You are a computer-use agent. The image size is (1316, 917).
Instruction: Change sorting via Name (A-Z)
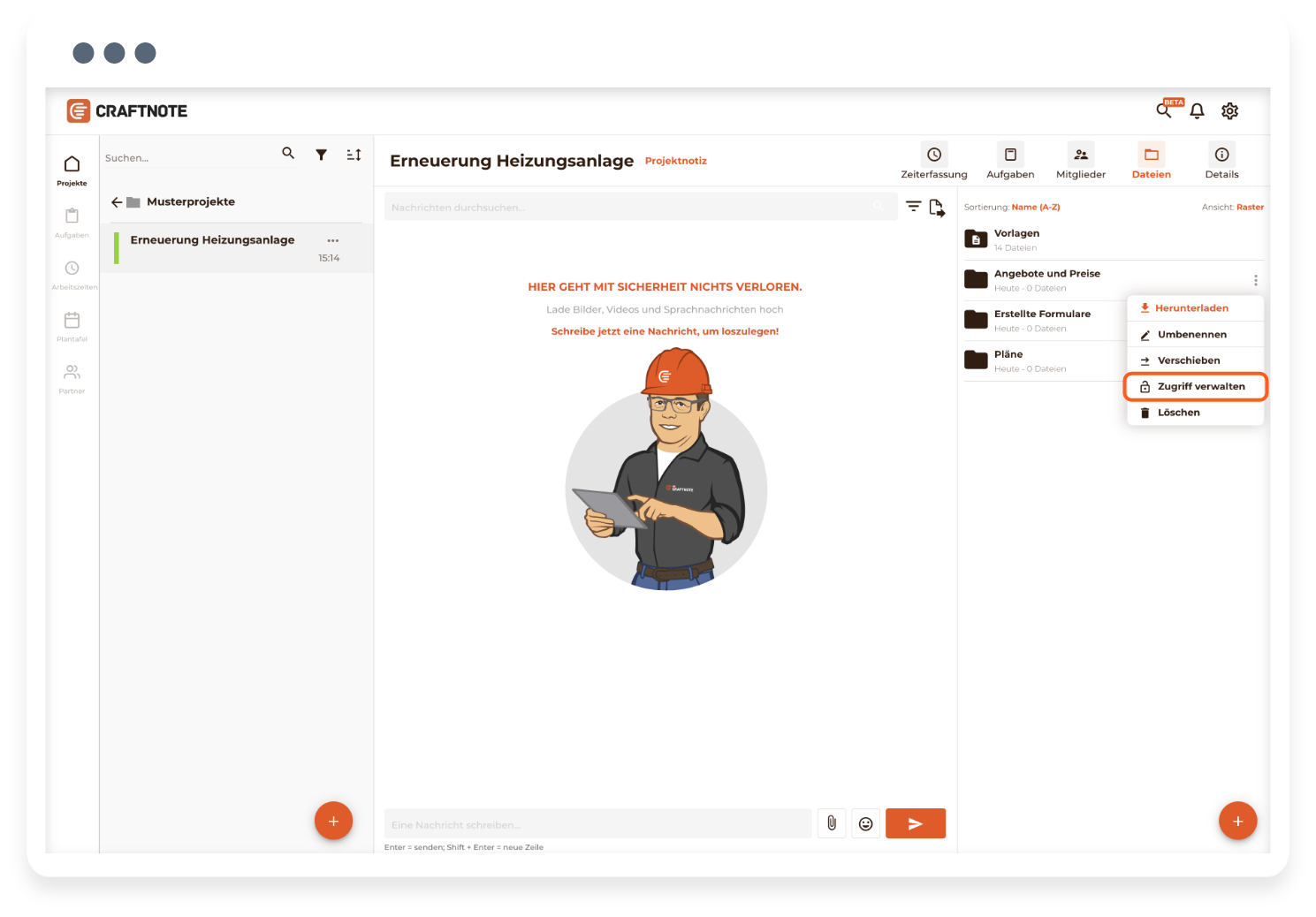pos(1035,208)
